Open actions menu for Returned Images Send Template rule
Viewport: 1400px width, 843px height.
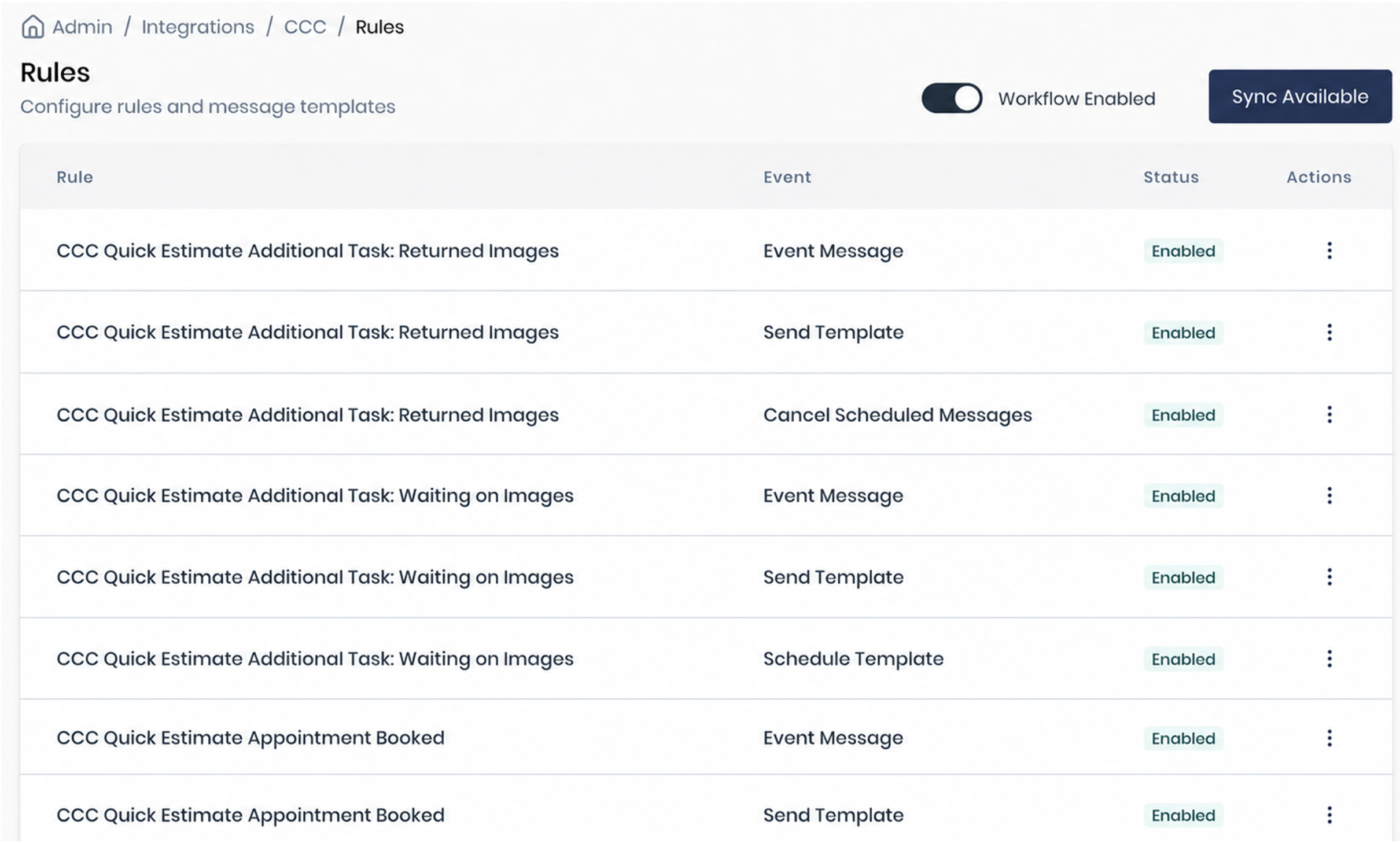pyautogui.click(x=1329, y=332)
